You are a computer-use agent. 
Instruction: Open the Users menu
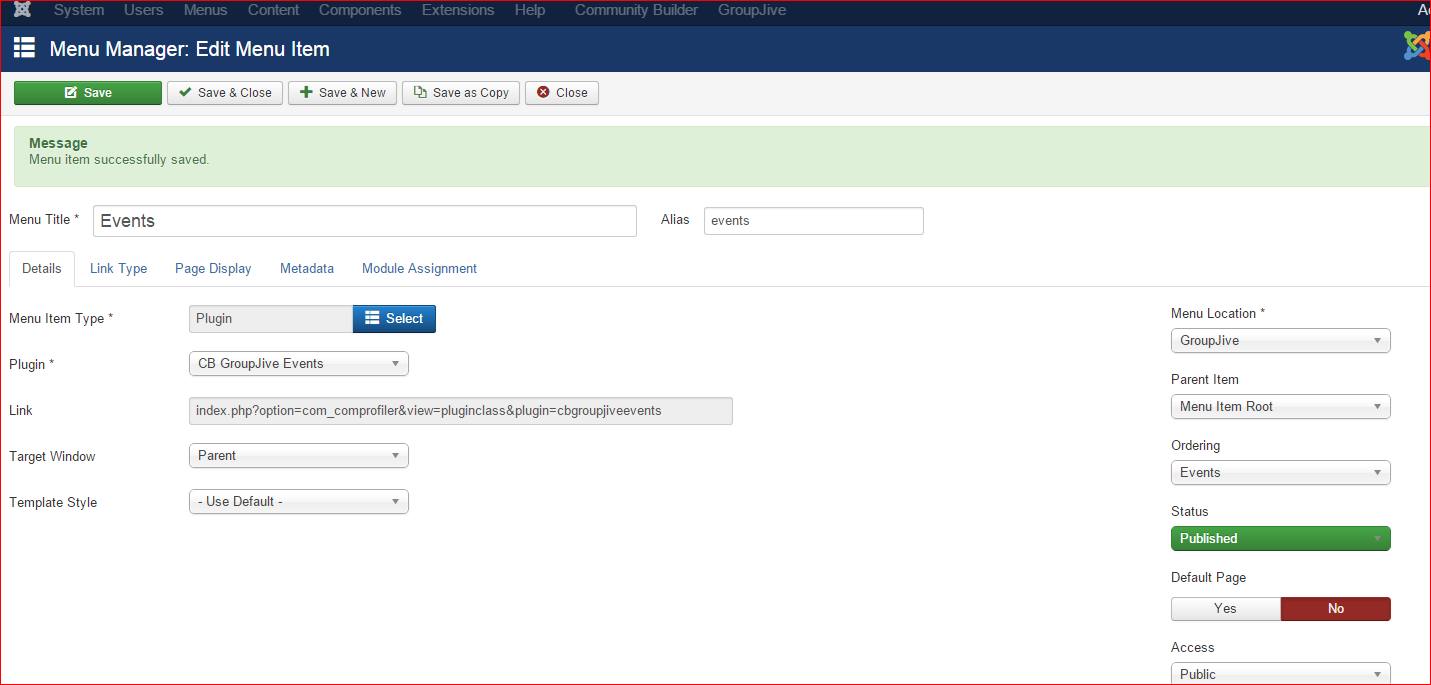(x=144, y=10)
